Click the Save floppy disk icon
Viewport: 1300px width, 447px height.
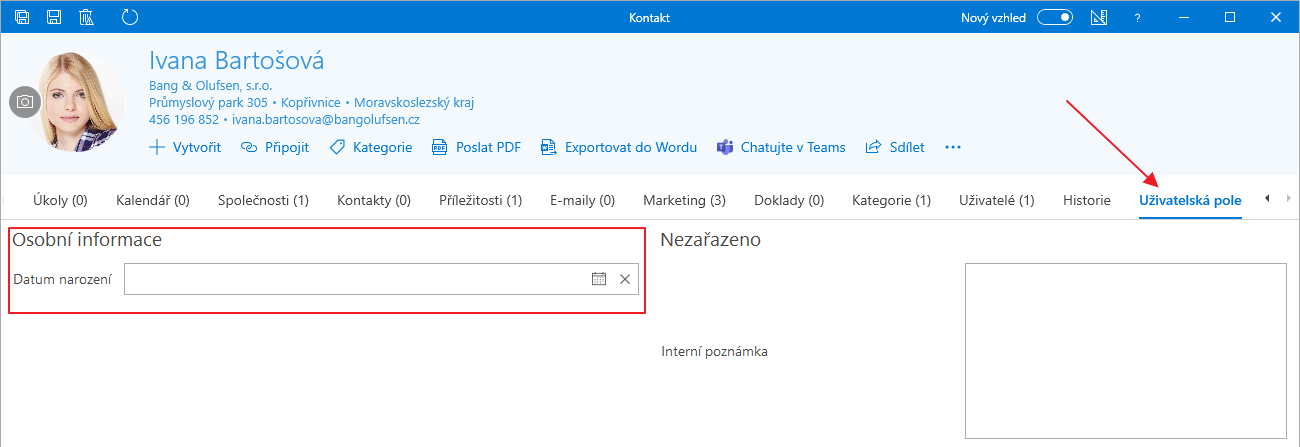[54, 17]
